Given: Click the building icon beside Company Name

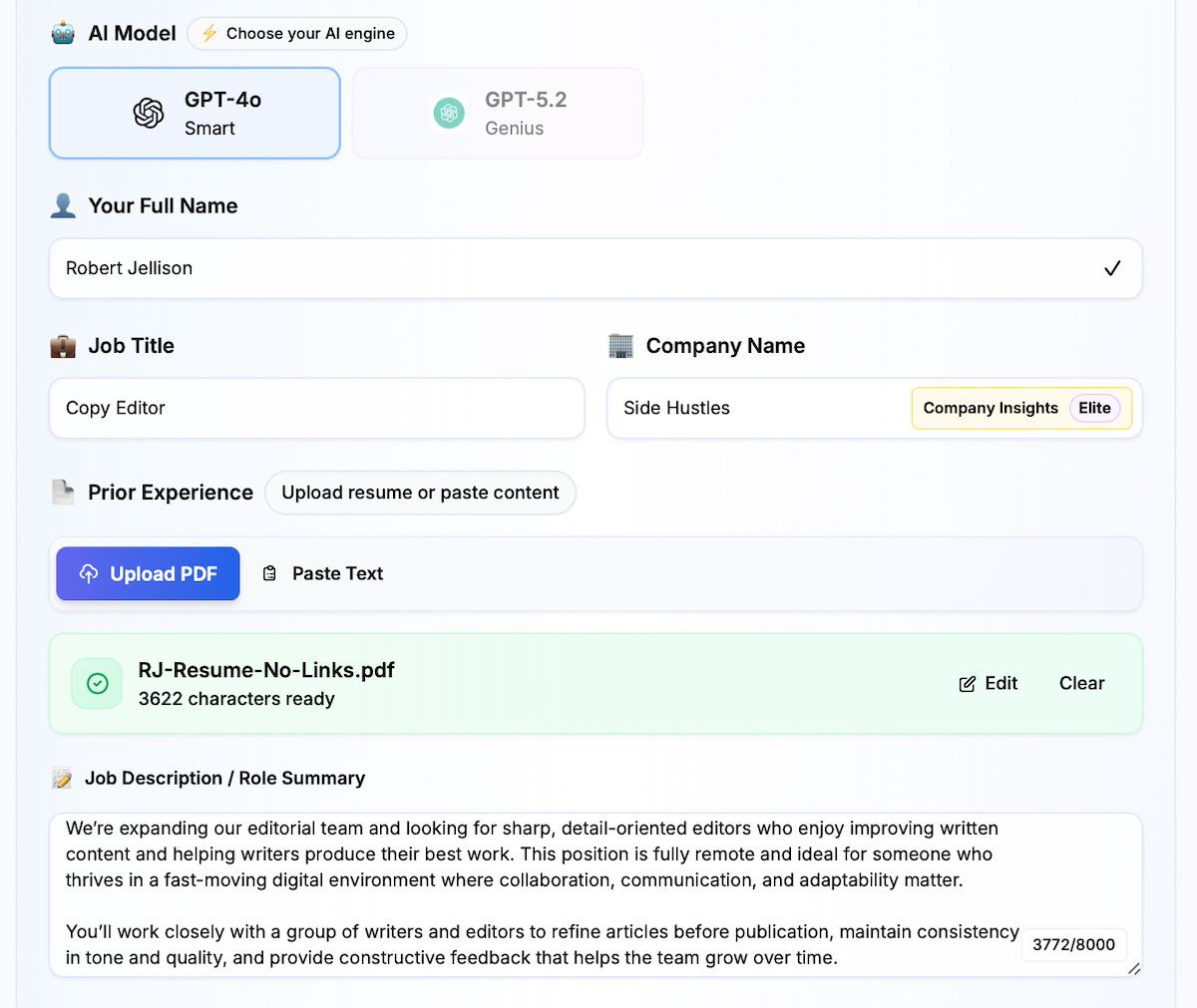Looking at the screenshot, I should [x=620, y=346].
